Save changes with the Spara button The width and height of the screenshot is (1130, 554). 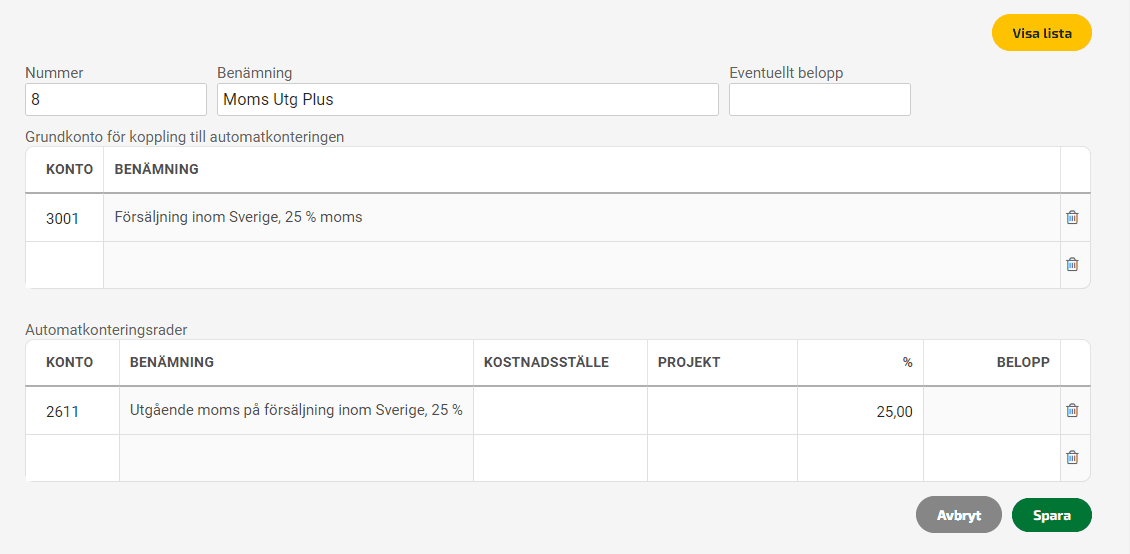[1051, 515]
